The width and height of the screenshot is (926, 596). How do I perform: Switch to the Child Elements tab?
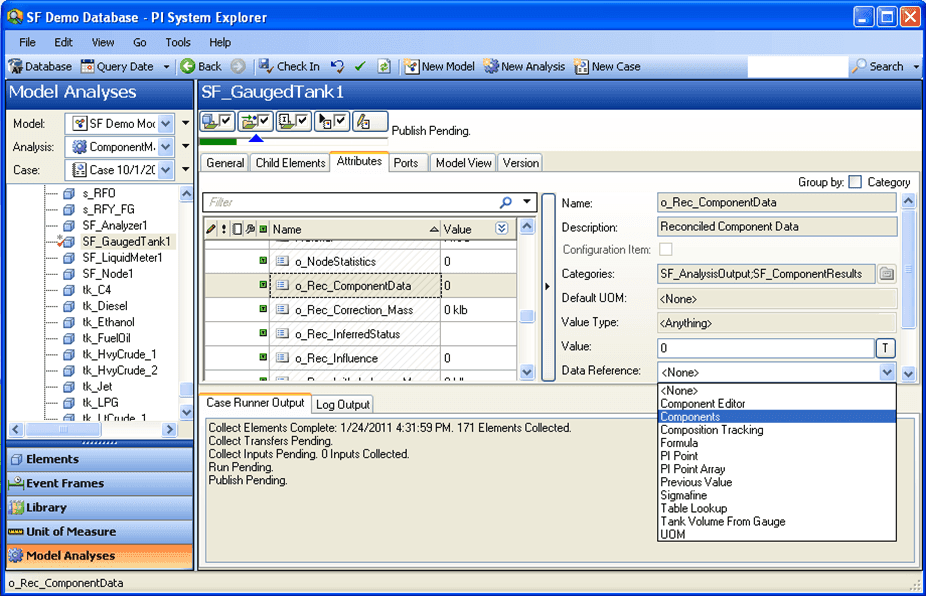click(290, 162)
